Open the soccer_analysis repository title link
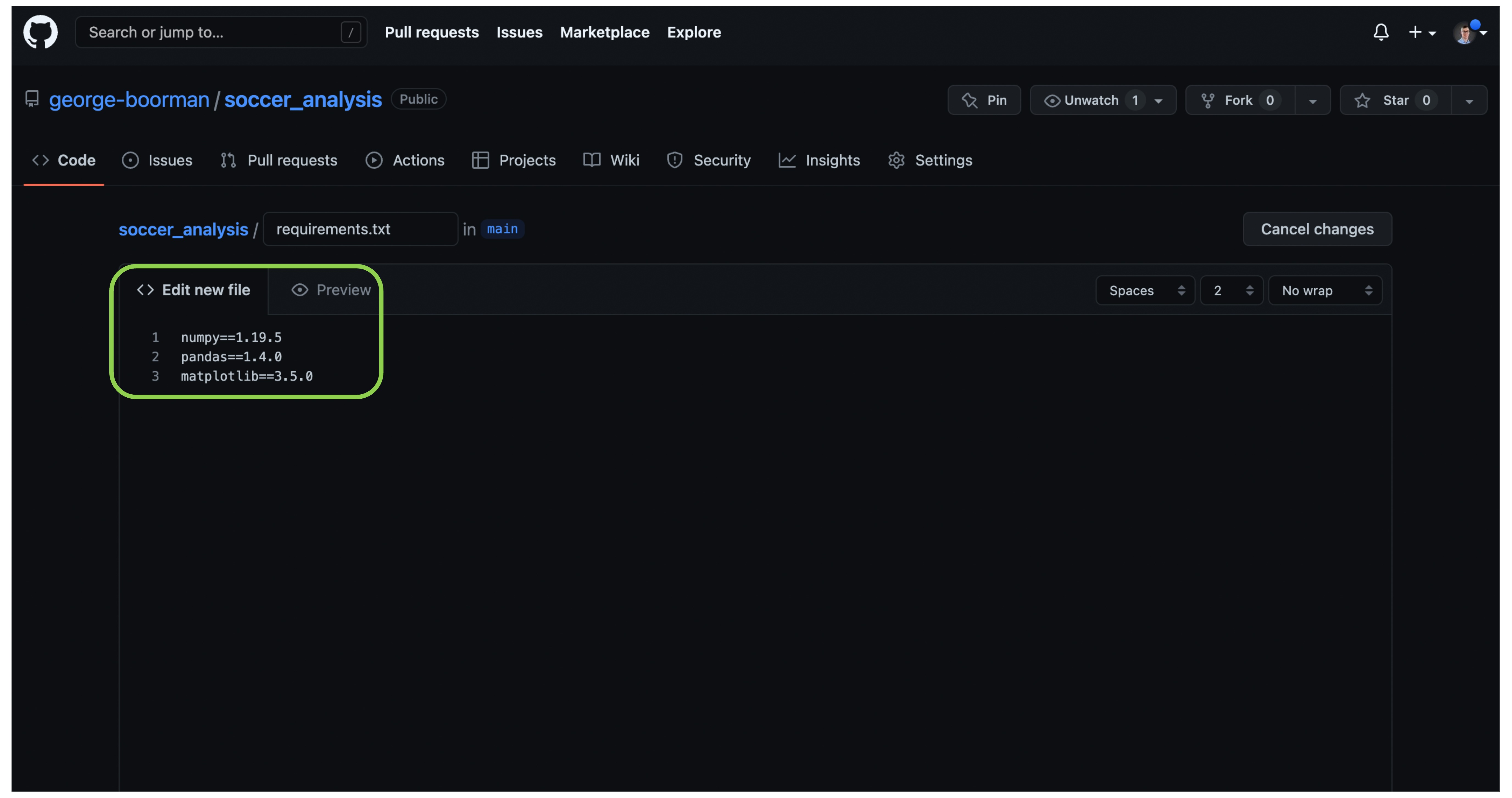Image resolution: width=1512 pixels, height=798 pixels. click(303, 99)
